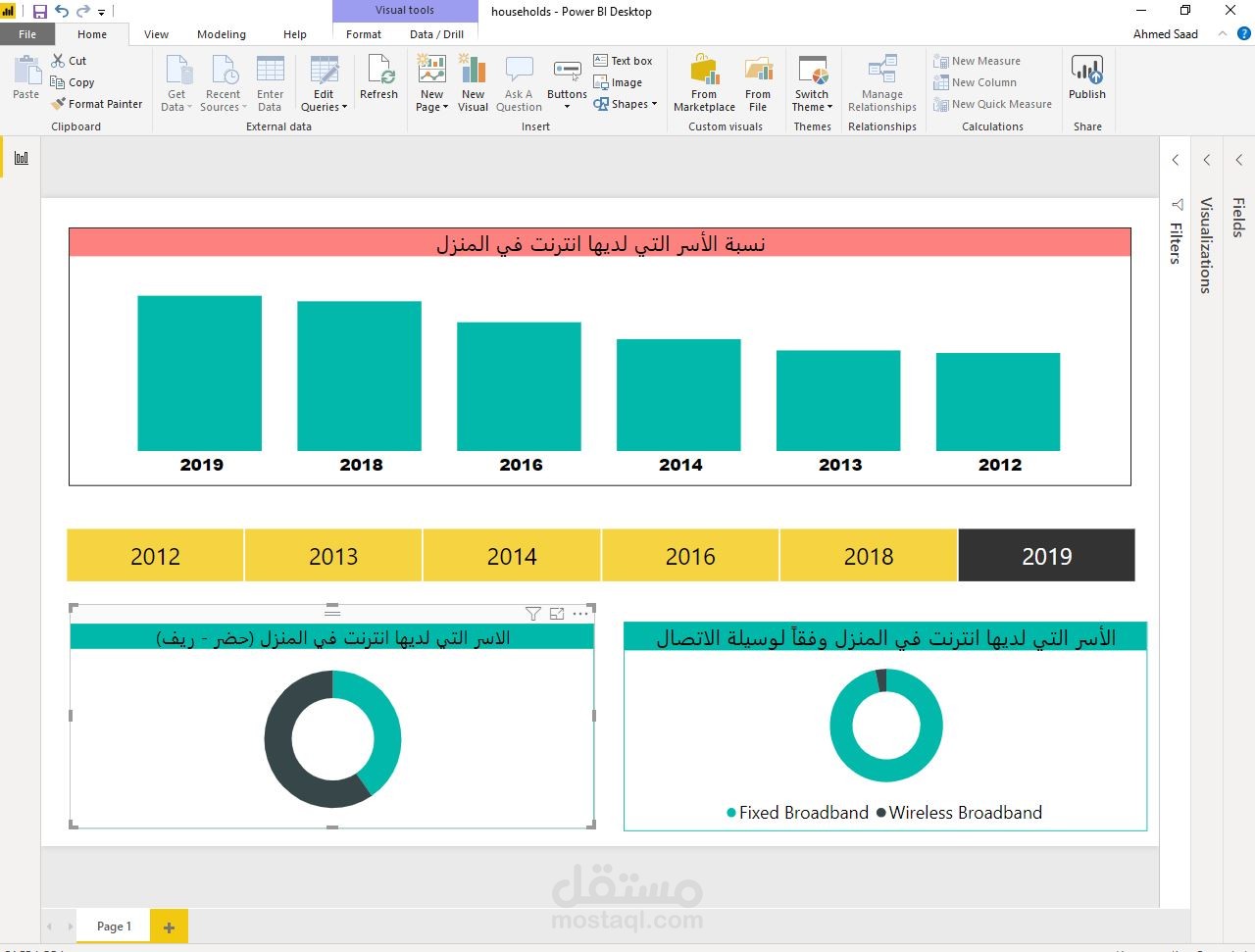1255x952 pixels.
Task: Open the Buttons dropdown
Action: pyautogui.click(x=567, y=83)
